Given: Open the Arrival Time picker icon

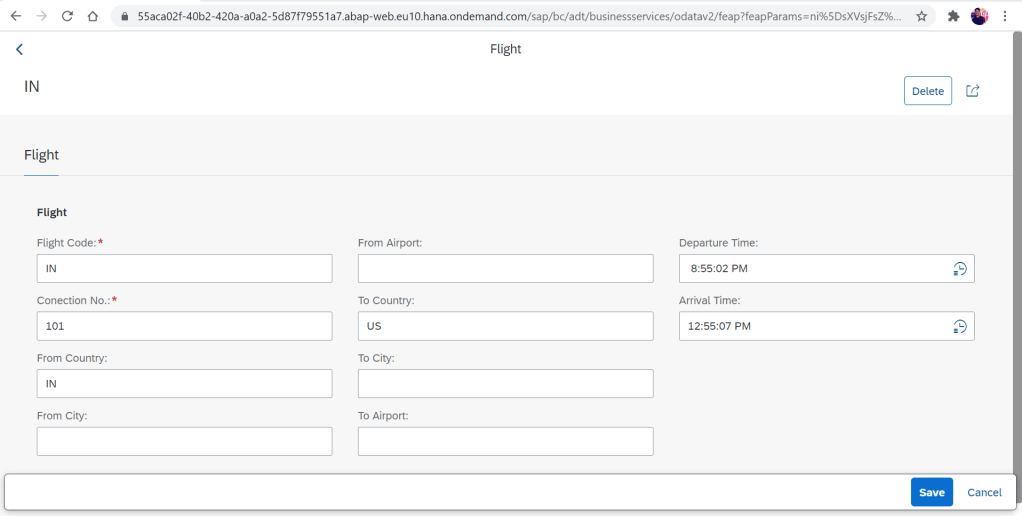Looking at the screenshot, I should coord(959,326).
